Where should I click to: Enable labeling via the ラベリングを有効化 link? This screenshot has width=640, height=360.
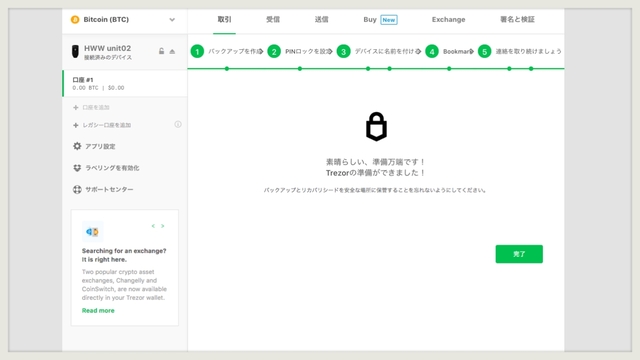(112, 168)
